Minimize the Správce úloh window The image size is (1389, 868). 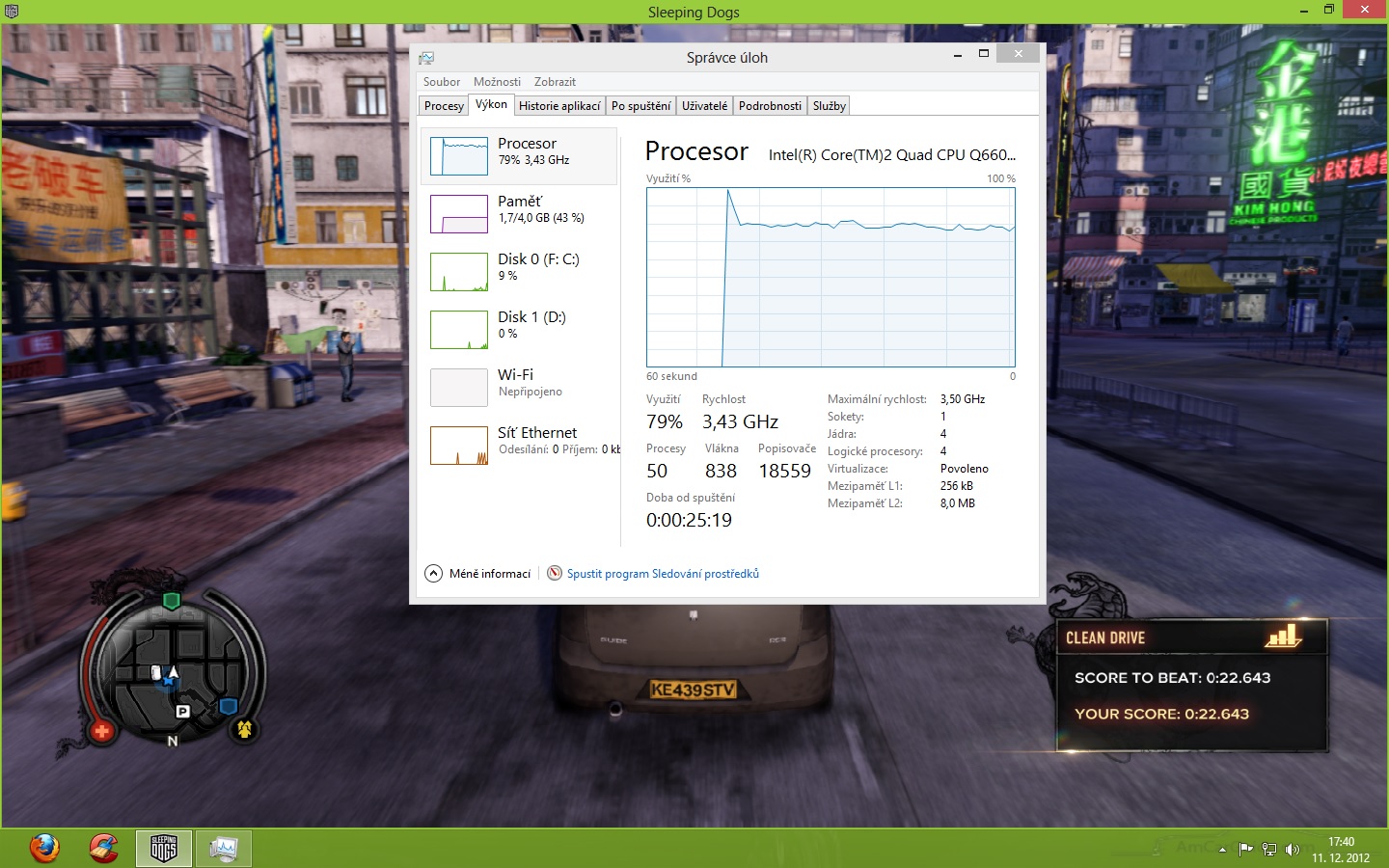pyautogui.click(x=958, y=55)
